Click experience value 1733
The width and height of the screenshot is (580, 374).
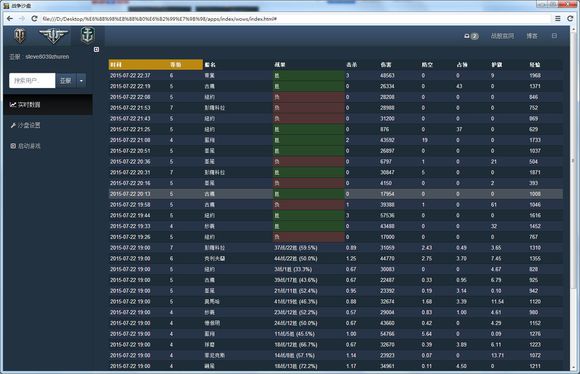535,140
